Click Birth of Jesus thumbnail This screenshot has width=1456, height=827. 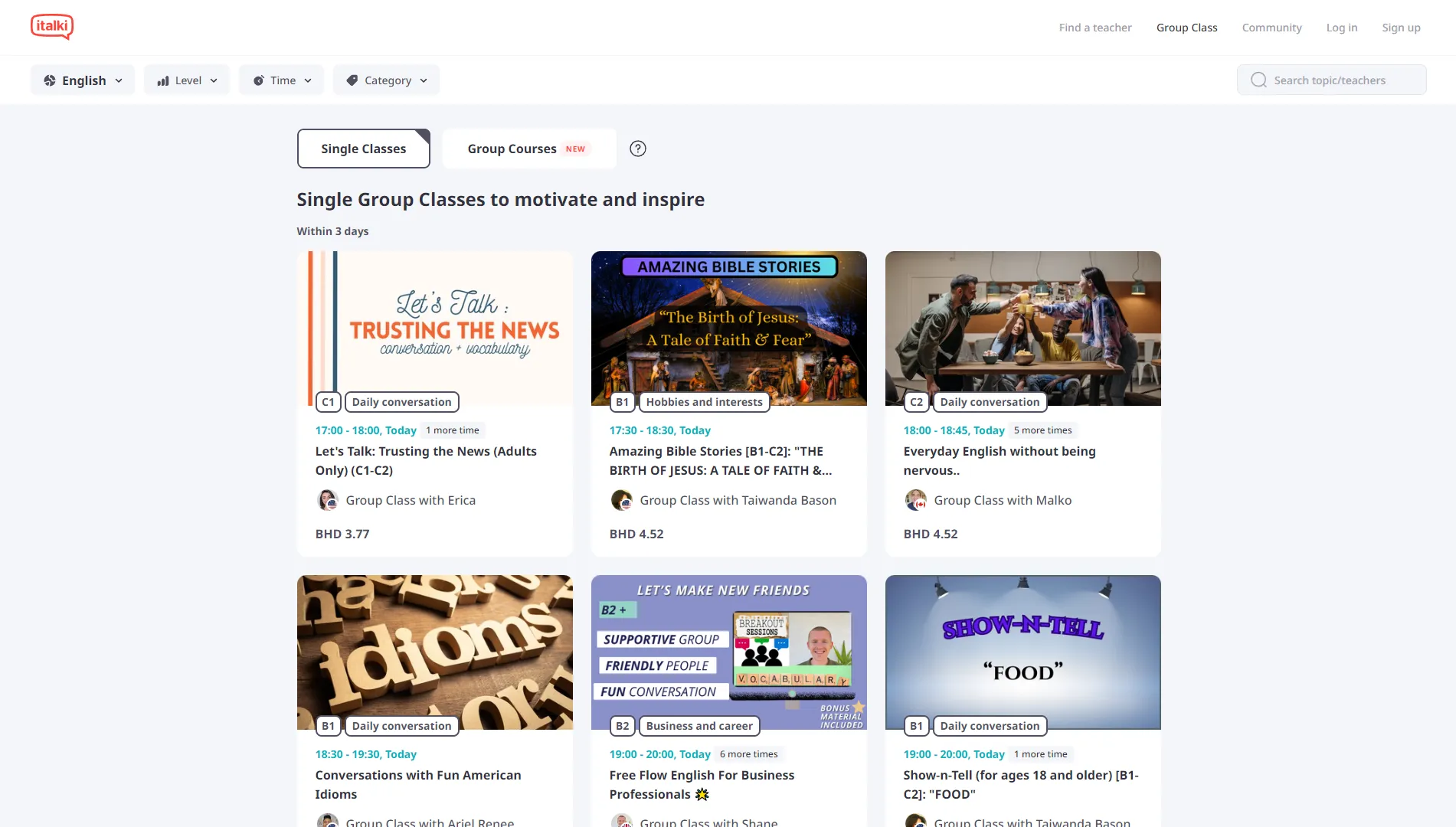729,329
